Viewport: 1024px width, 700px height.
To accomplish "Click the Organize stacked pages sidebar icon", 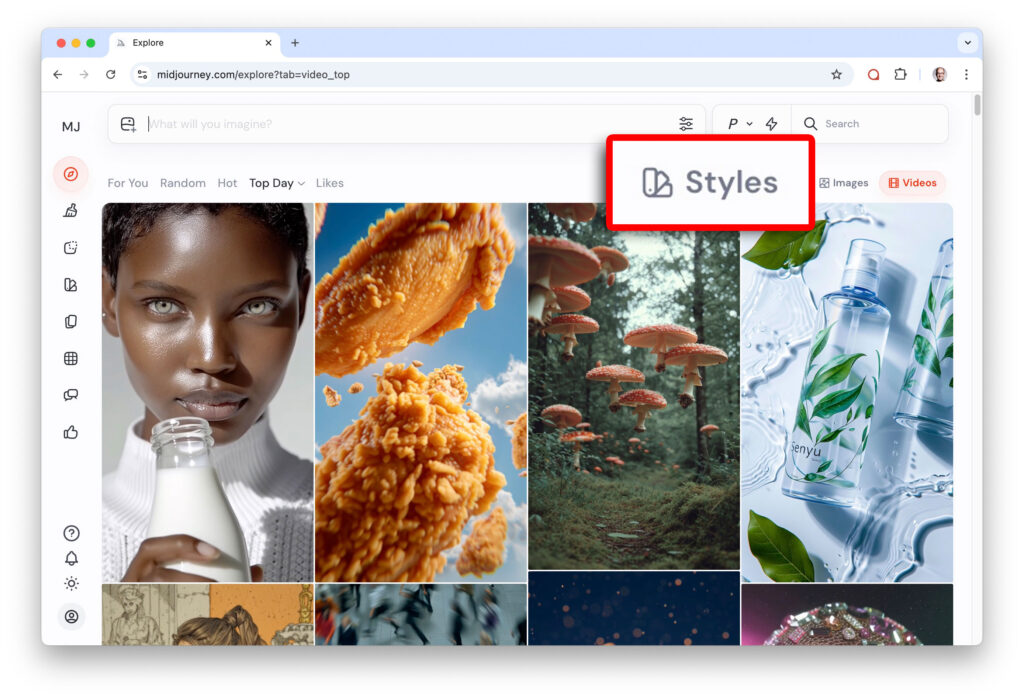I will click(70, 322).
